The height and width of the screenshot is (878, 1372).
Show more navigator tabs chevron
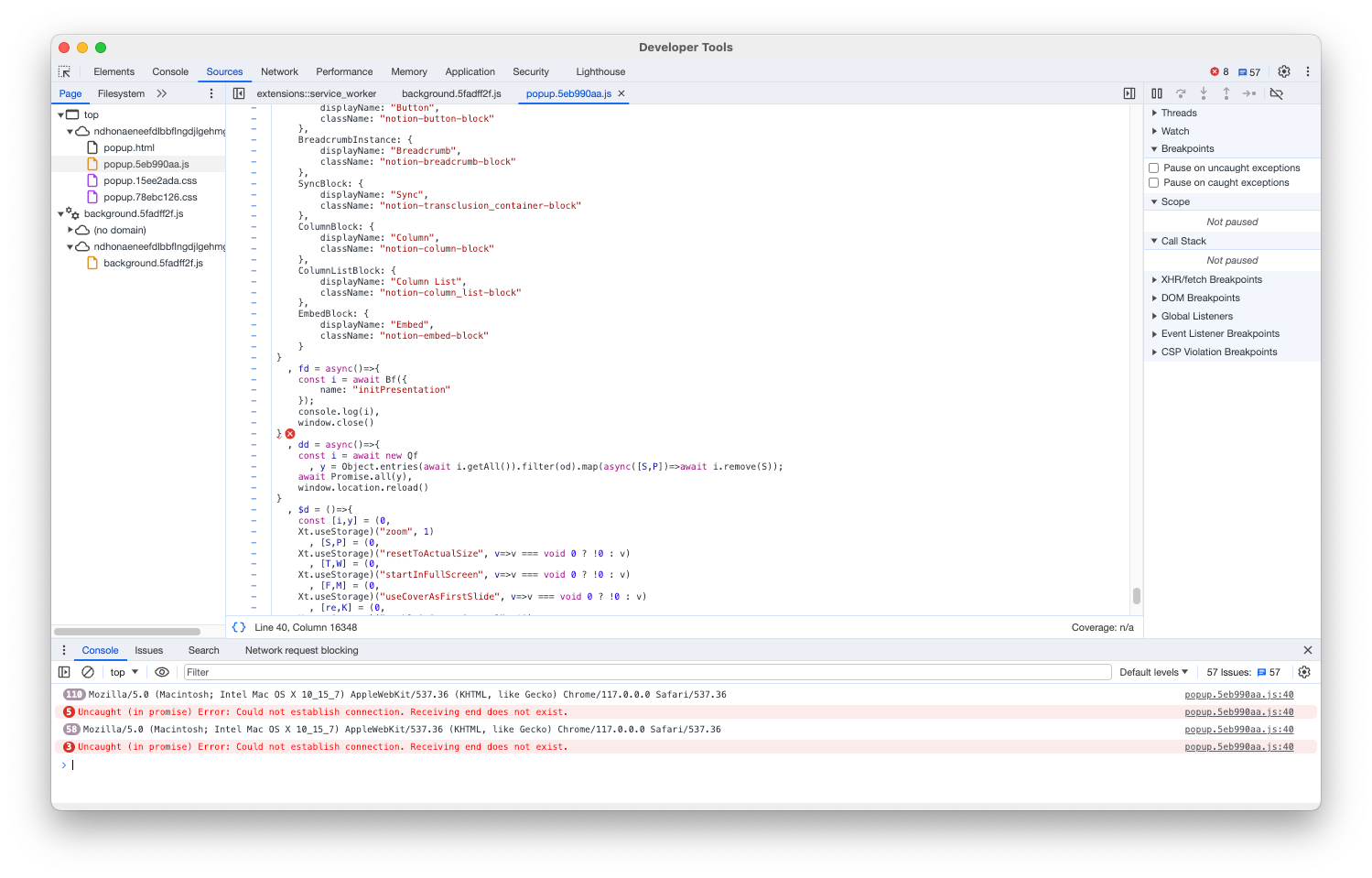[162, 93]
